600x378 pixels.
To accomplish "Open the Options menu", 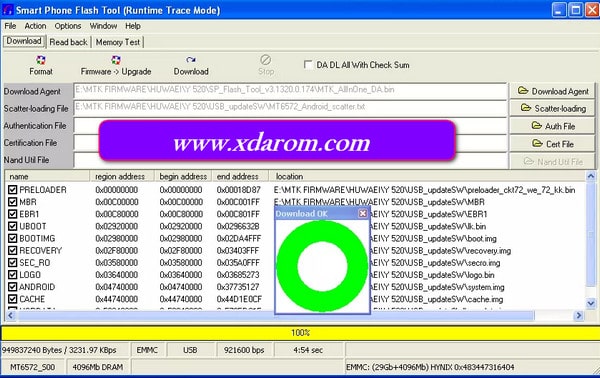I will coord(68,26).
